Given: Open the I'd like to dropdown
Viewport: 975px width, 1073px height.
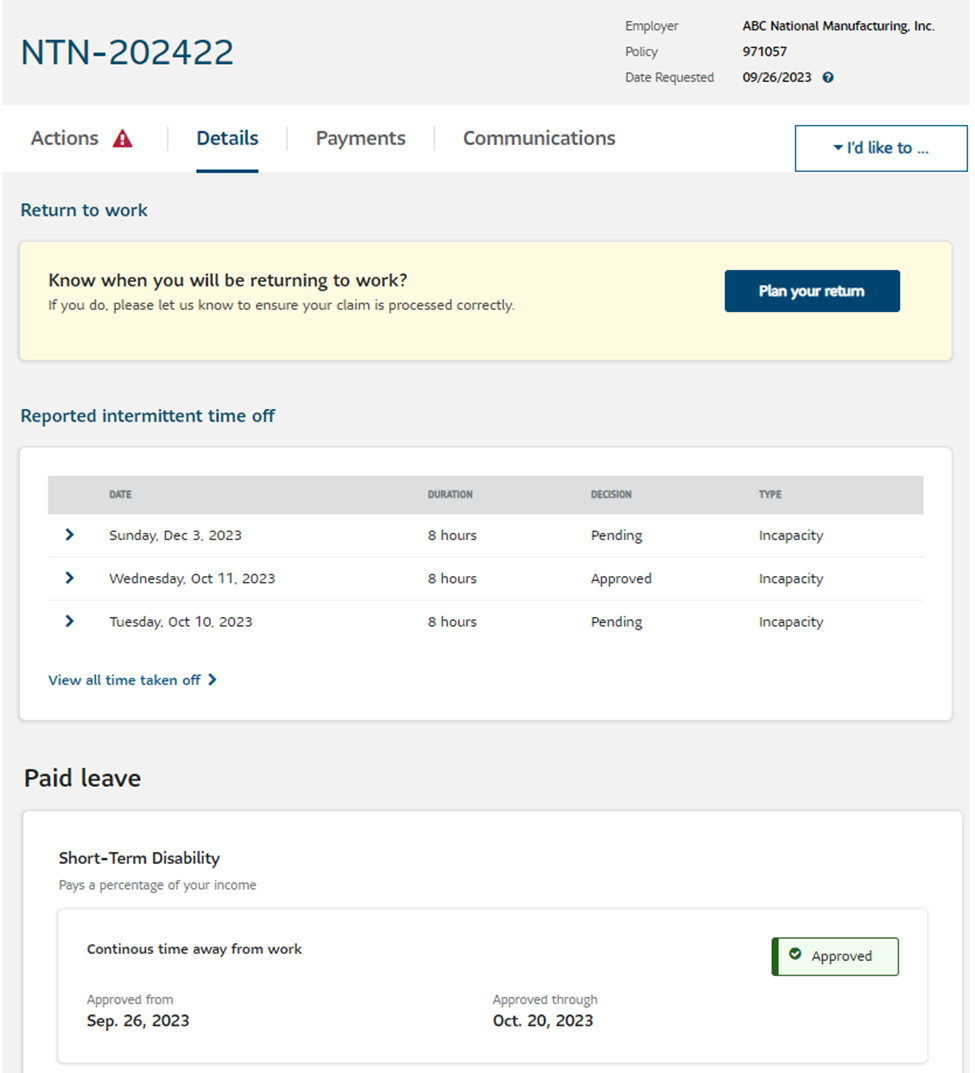Looking at the screenshot, I should tap(880, 148).
